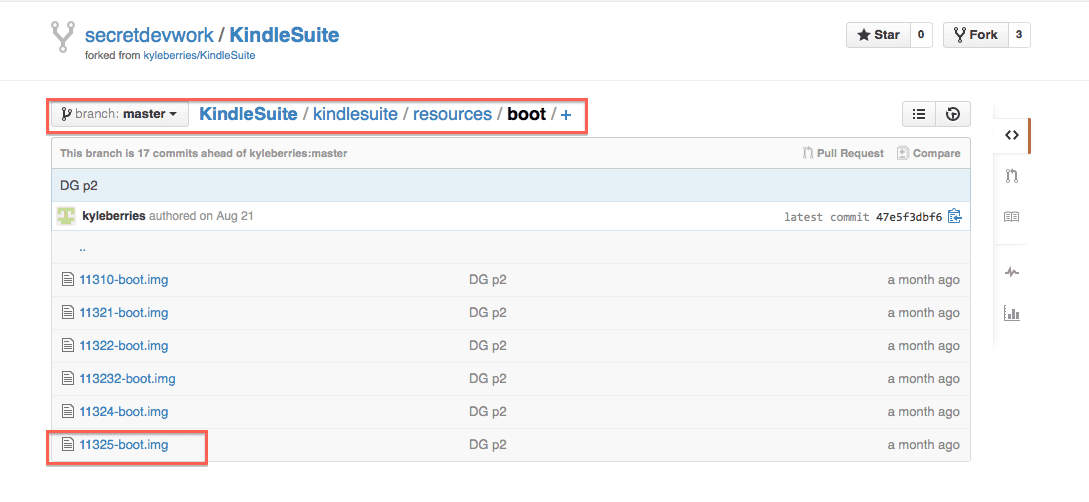Click 'This branch is 17 commits ahead' text
This screenshot has height=502, width=1089.
(x=203, y=153)
